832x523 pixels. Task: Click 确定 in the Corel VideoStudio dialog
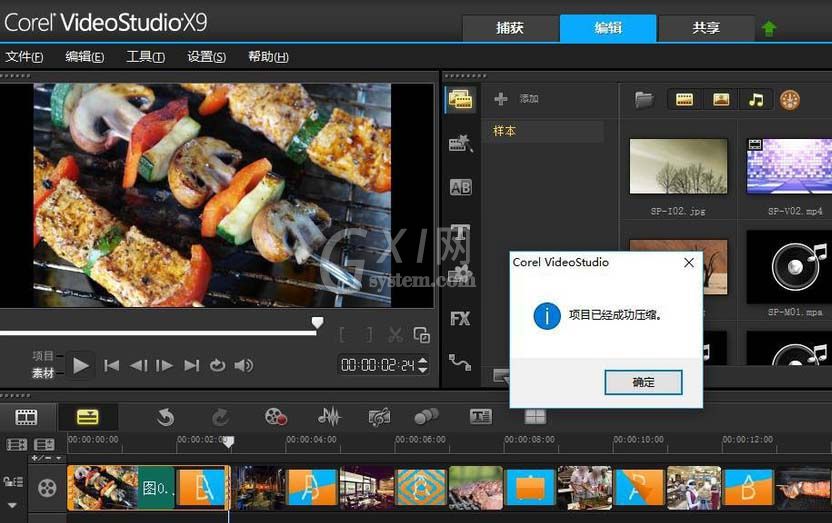pyautogui.click(x=643, y=382)
